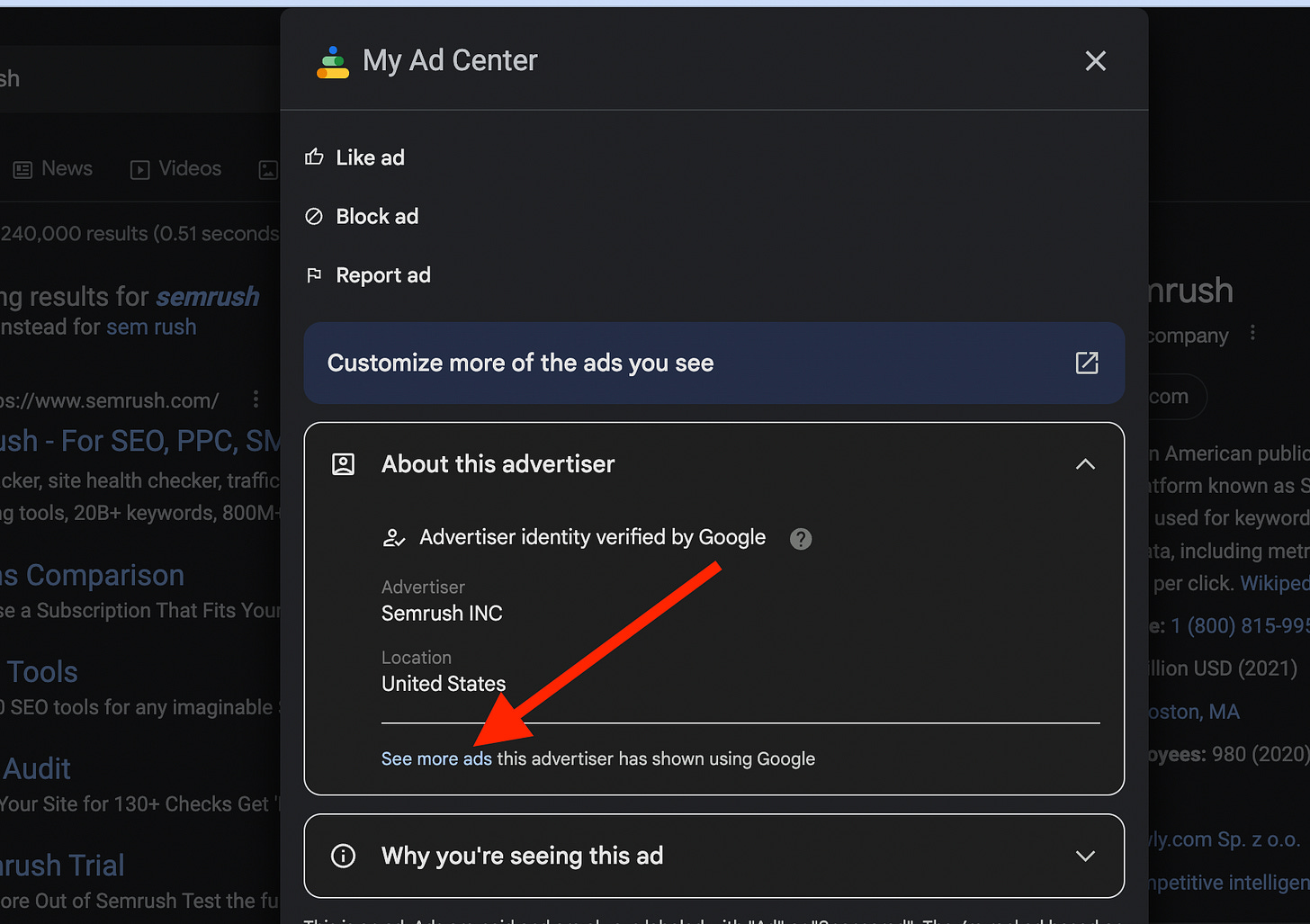Open the three-dot menu beside semrush.com URL

[256, 399]
